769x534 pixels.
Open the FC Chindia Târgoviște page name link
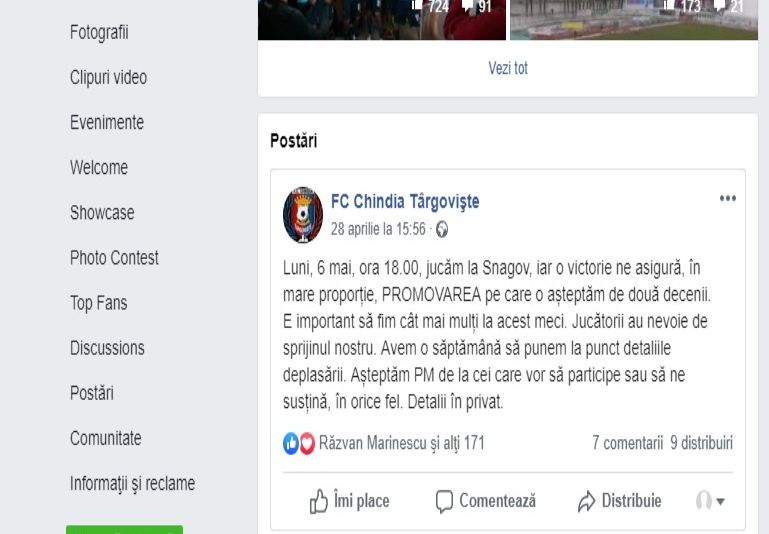point(405,202)
